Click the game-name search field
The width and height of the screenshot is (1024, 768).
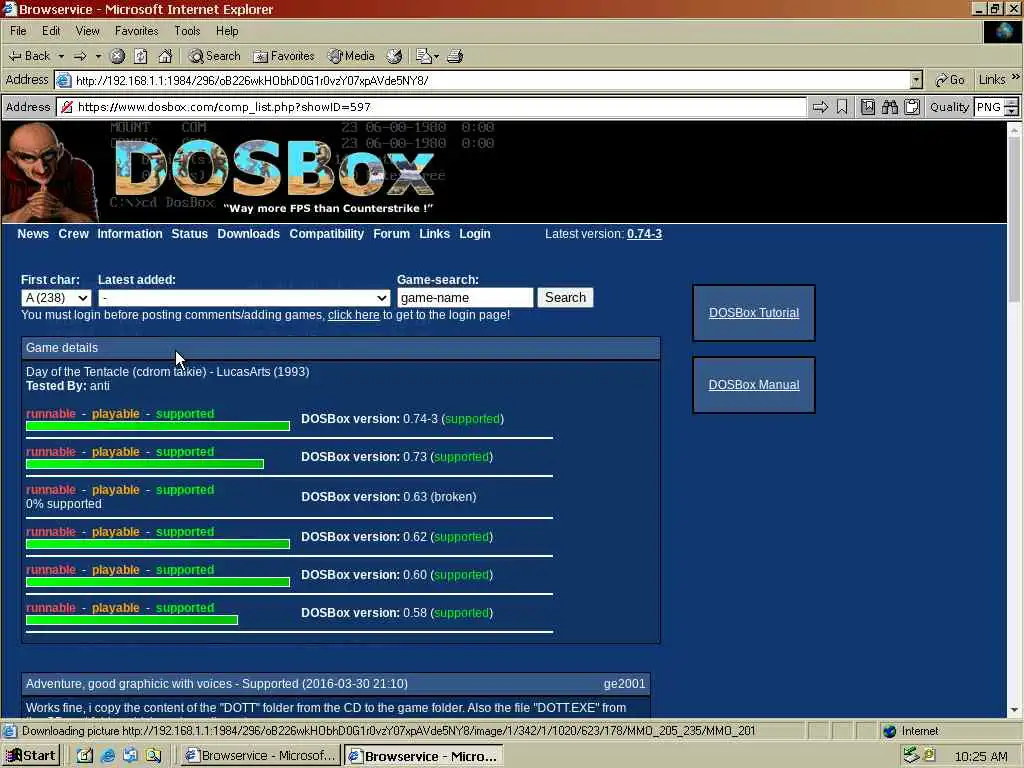tap(465, 298)
